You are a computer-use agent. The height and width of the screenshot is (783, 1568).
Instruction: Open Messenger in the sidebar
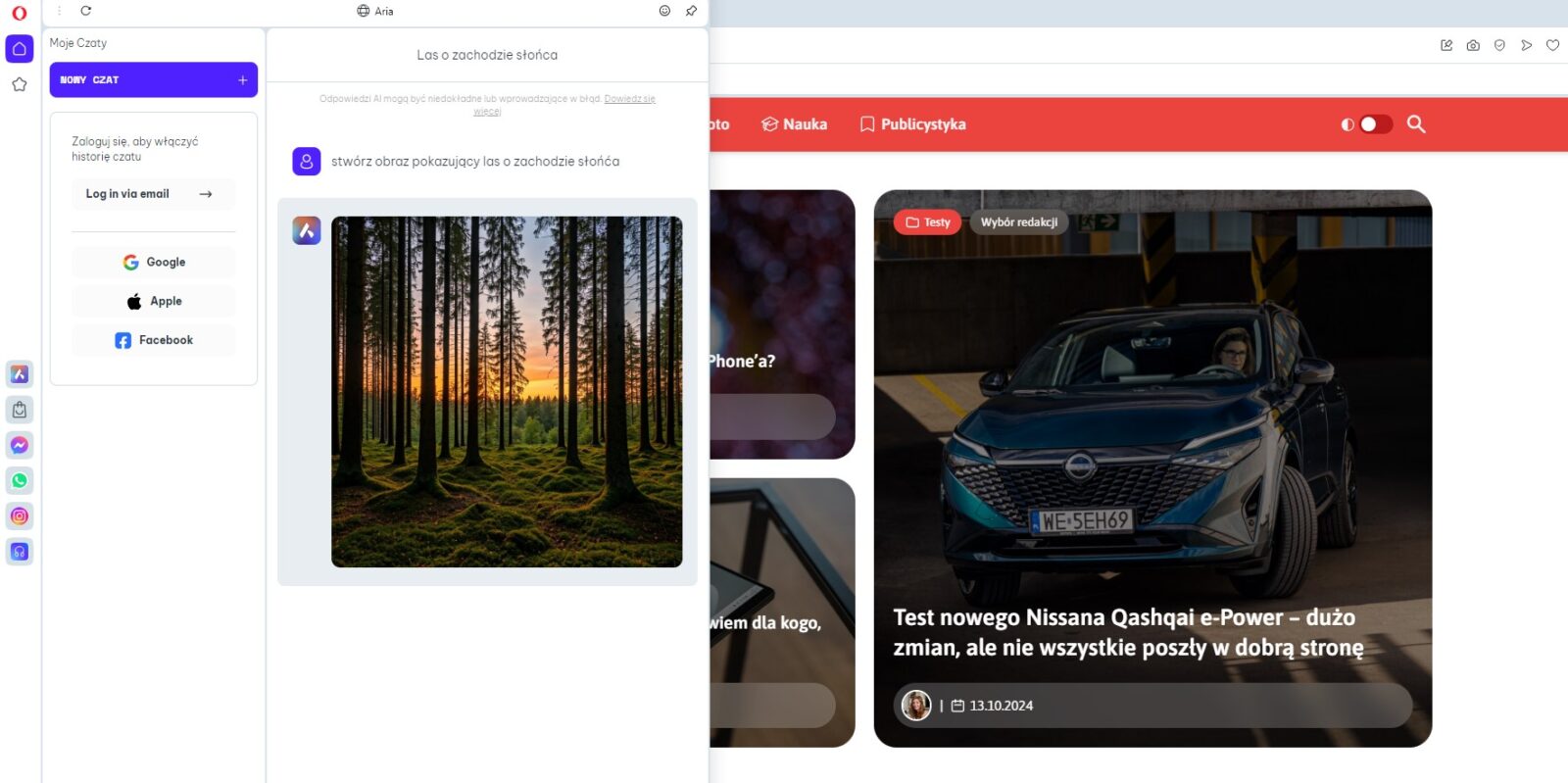[x=20, y=445]
